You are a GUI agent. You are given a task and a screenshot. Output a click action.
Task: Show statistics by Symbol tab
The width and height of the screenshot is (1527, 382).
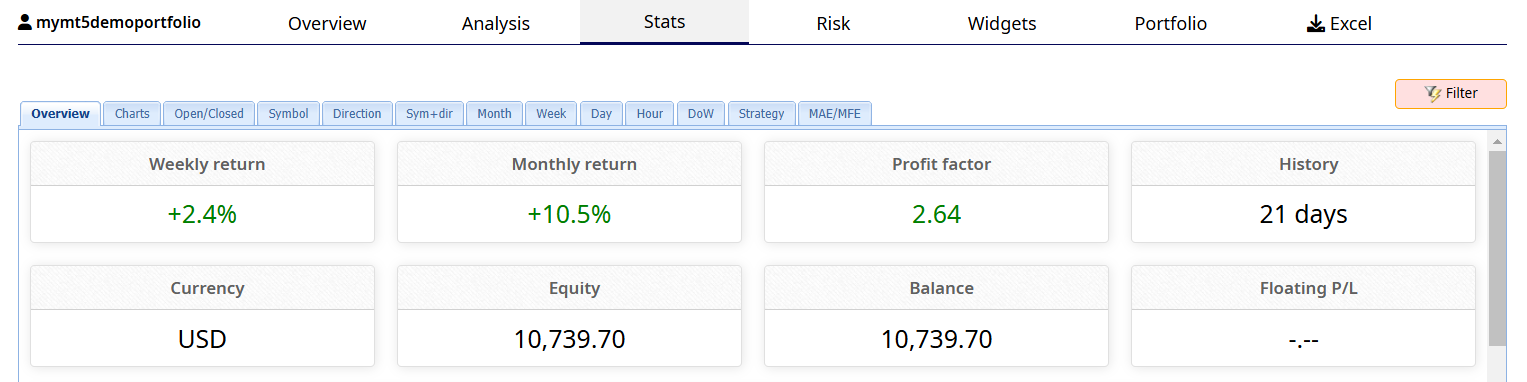click(x=288, y=114)
